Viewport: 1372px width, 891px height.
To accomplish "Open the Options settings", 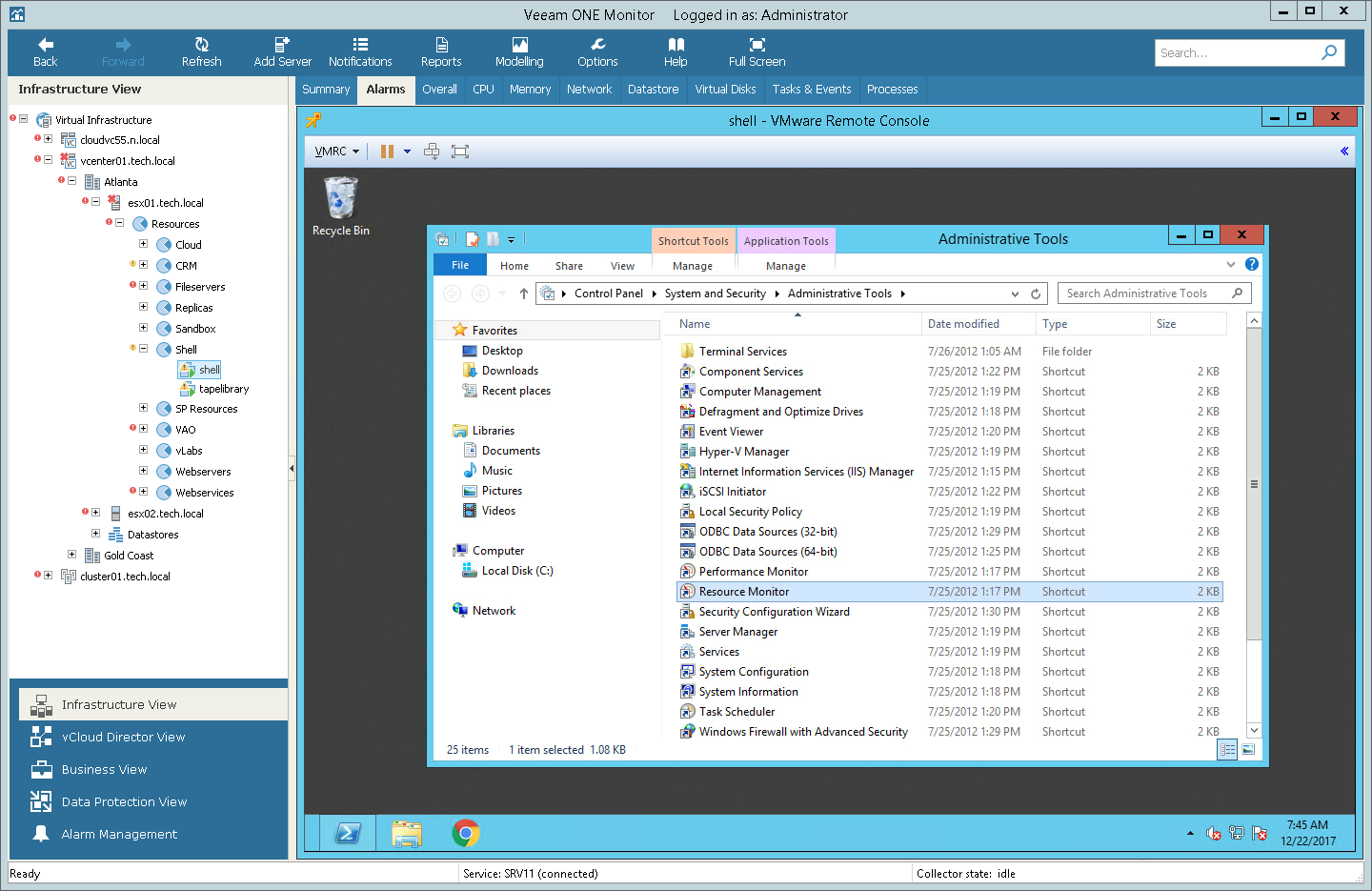I will click(597, 52).
